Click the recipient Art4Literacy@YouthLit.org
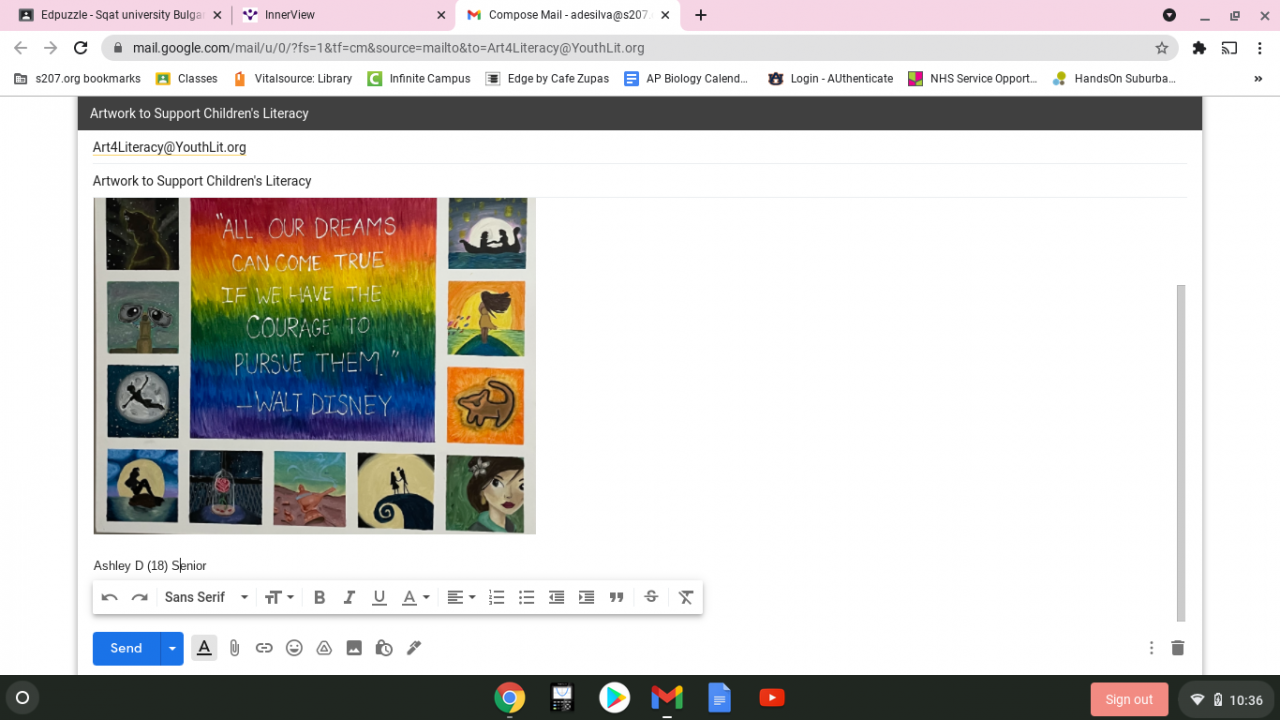 pos(169,147)
